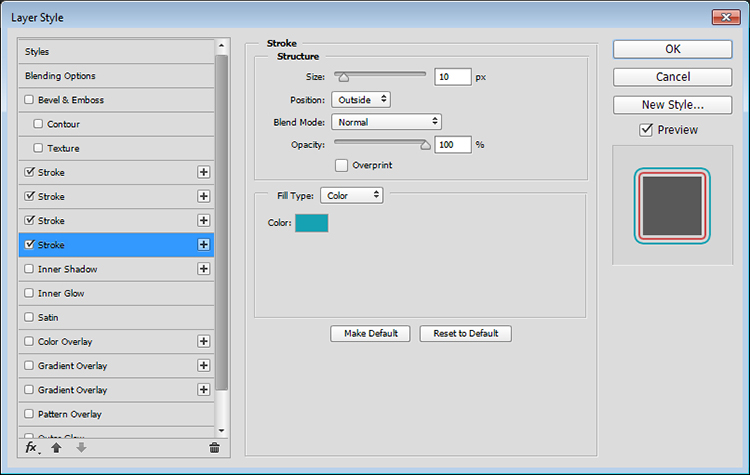This screenshot has height=475, width=750.
Task: Click the move effect up arrow
Action: click(56, 449)
